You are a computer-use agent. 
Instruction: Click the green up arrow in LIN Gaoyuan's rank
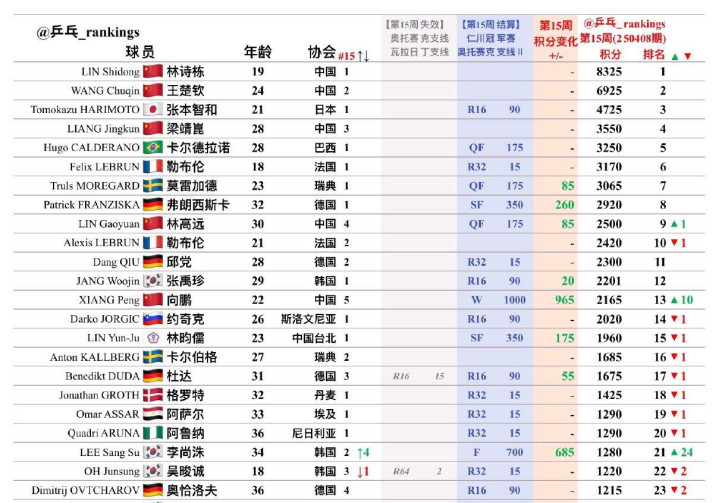click(x=674, y=224)
